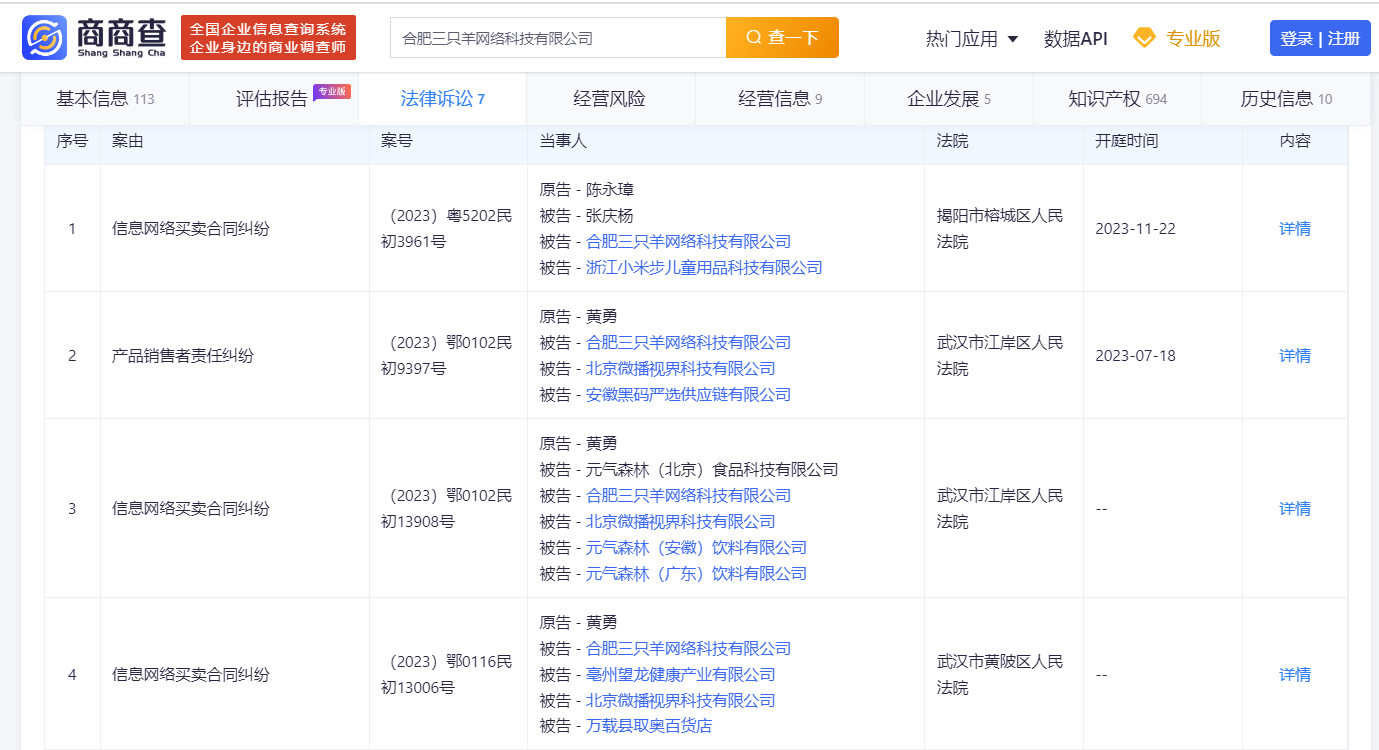Click the 当事人 column header
This screenshot has width=1379, height=750.
(x=563, y=141)
